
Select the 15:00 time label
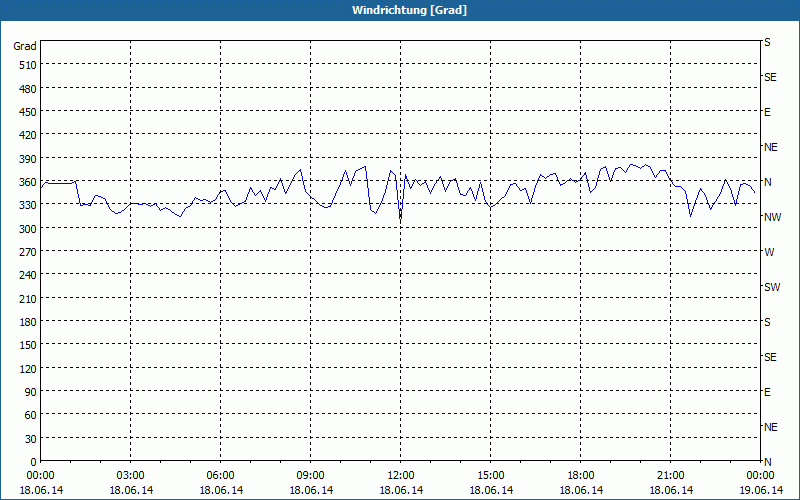[x=491, y=476]
